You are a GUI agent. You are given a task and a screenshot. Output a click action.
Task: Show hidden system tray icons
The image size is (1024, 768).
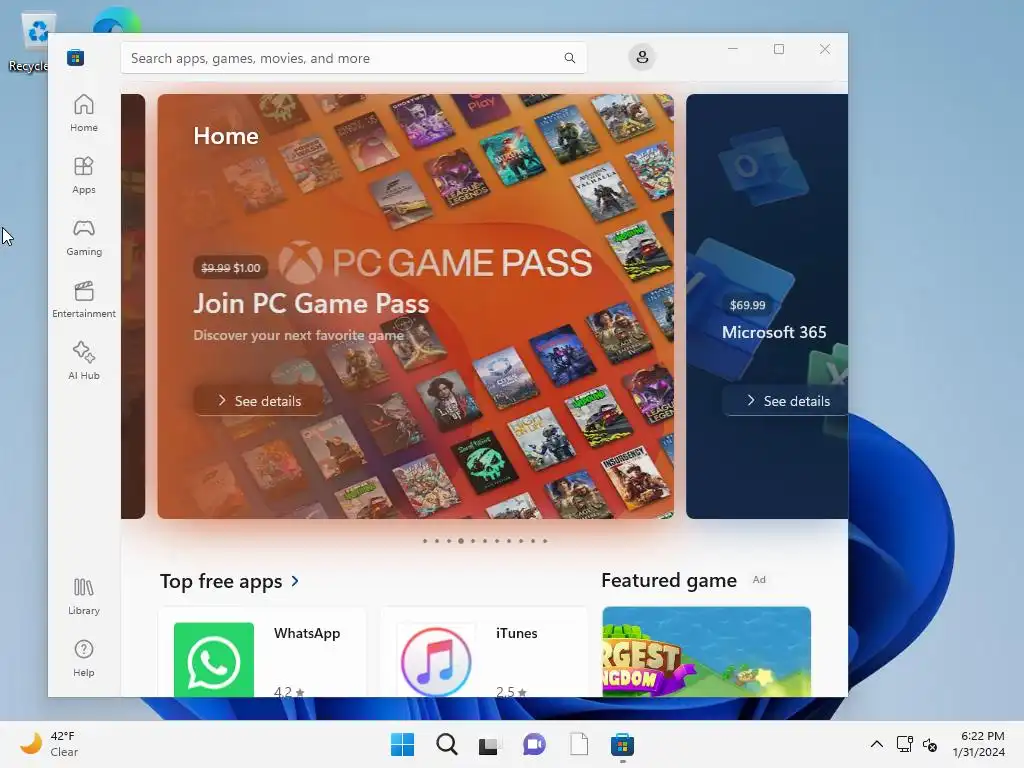point(877,744)
